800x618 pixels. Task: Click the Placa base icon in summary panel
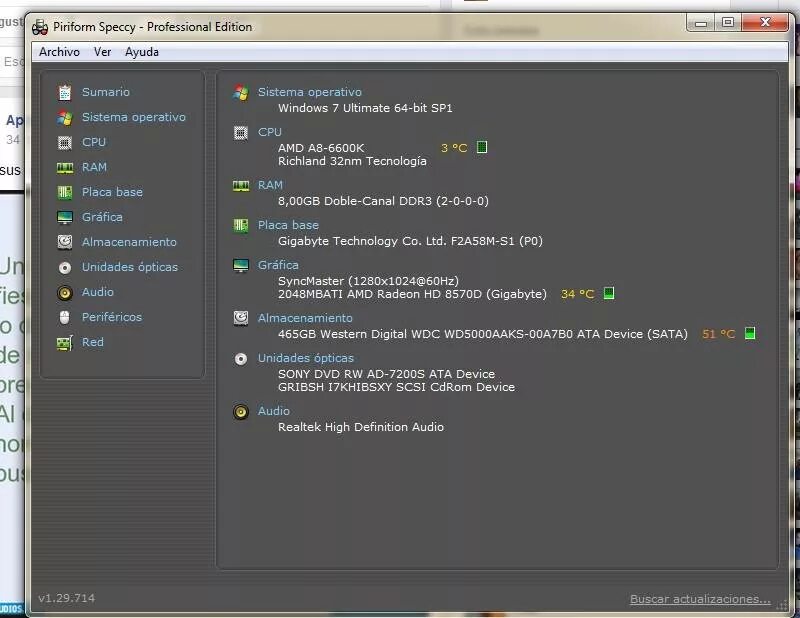tap(241, 225)
